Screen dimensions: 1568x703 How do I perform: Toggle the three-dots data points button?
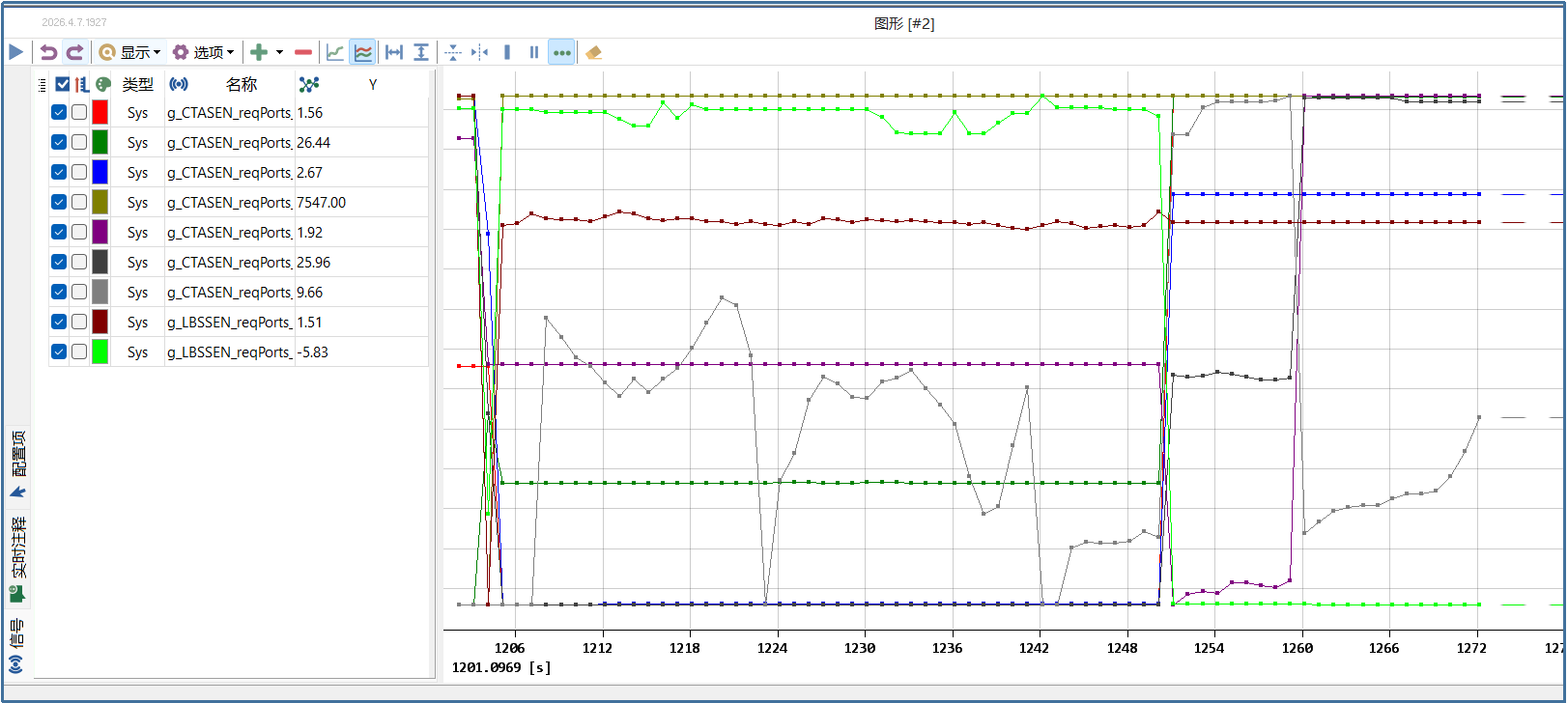click(x=561, y=52)
